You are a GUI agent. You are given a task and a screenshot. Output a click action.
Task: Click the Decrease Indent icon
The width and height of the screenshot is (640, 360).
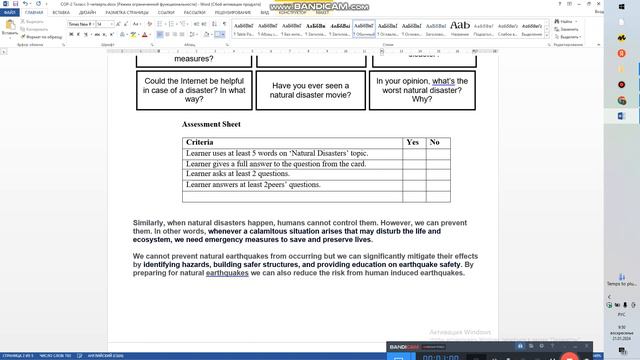(196, 24)
